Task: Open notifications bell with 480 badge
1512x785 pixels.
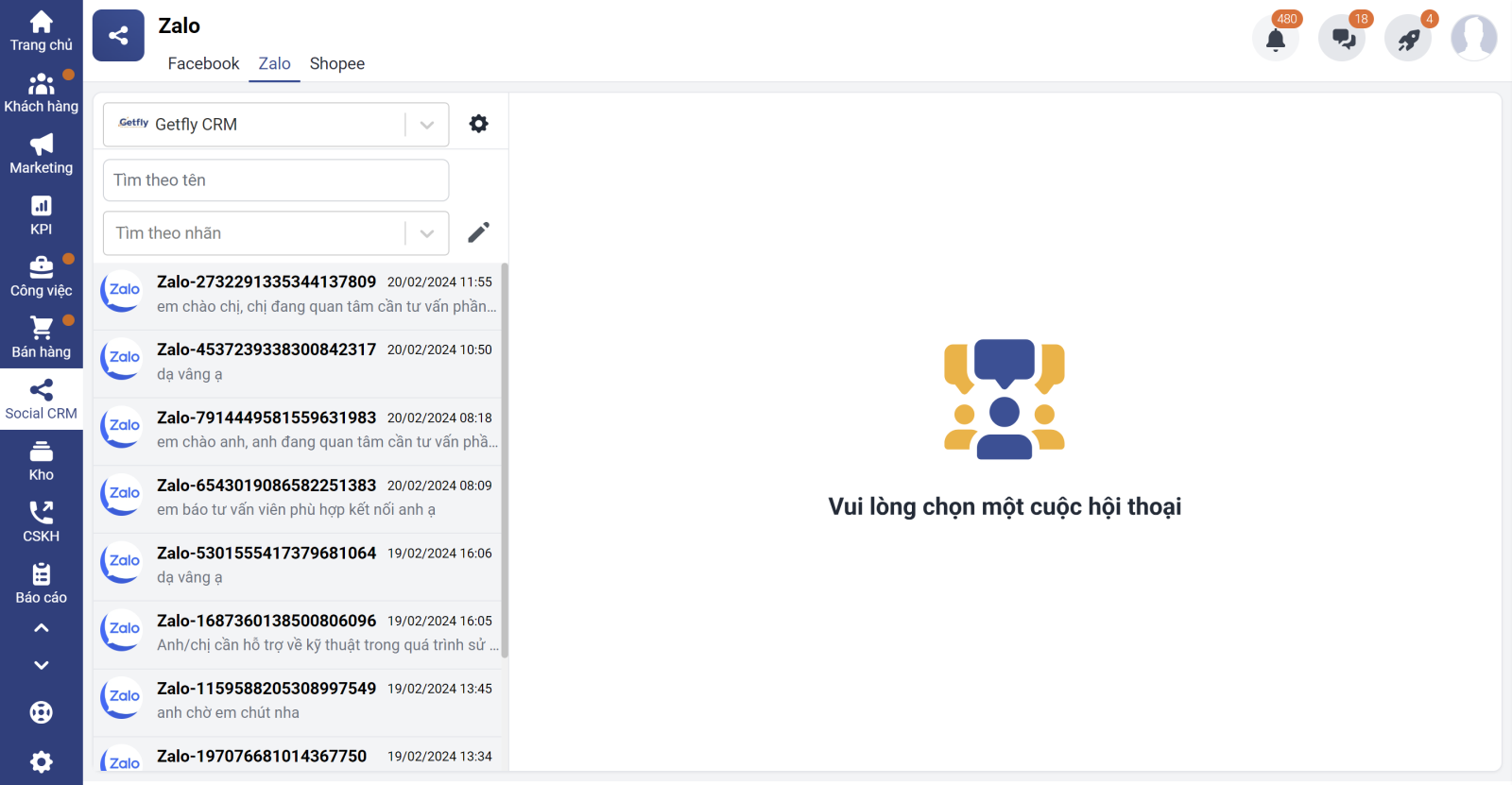Action: tap(1276, 39)
